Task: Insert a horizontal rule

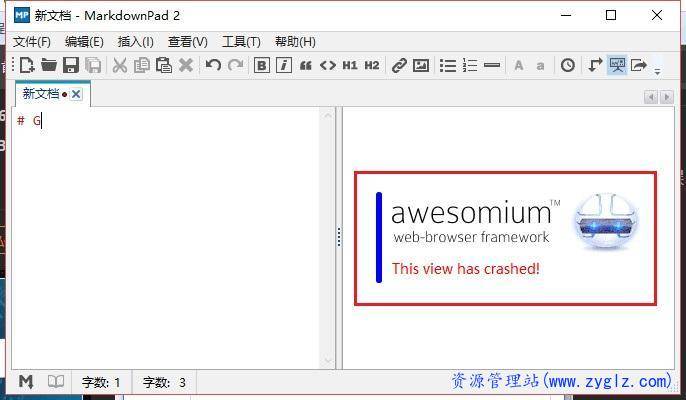Action: [492, 66]
